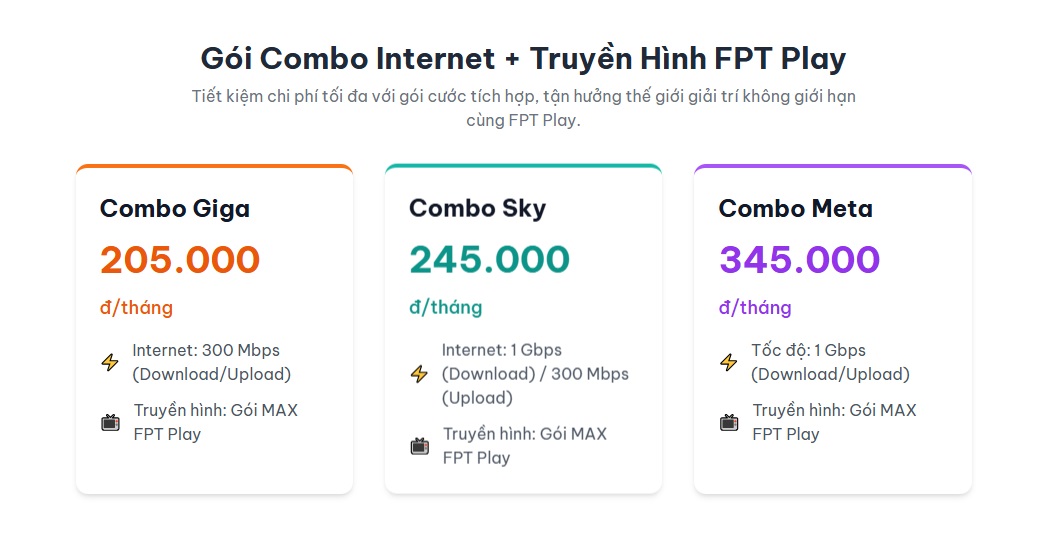This screenshot has height=538, width=1050.
Task: Click the 245.000 price in Combo Sky
Action: click(489, 260)
